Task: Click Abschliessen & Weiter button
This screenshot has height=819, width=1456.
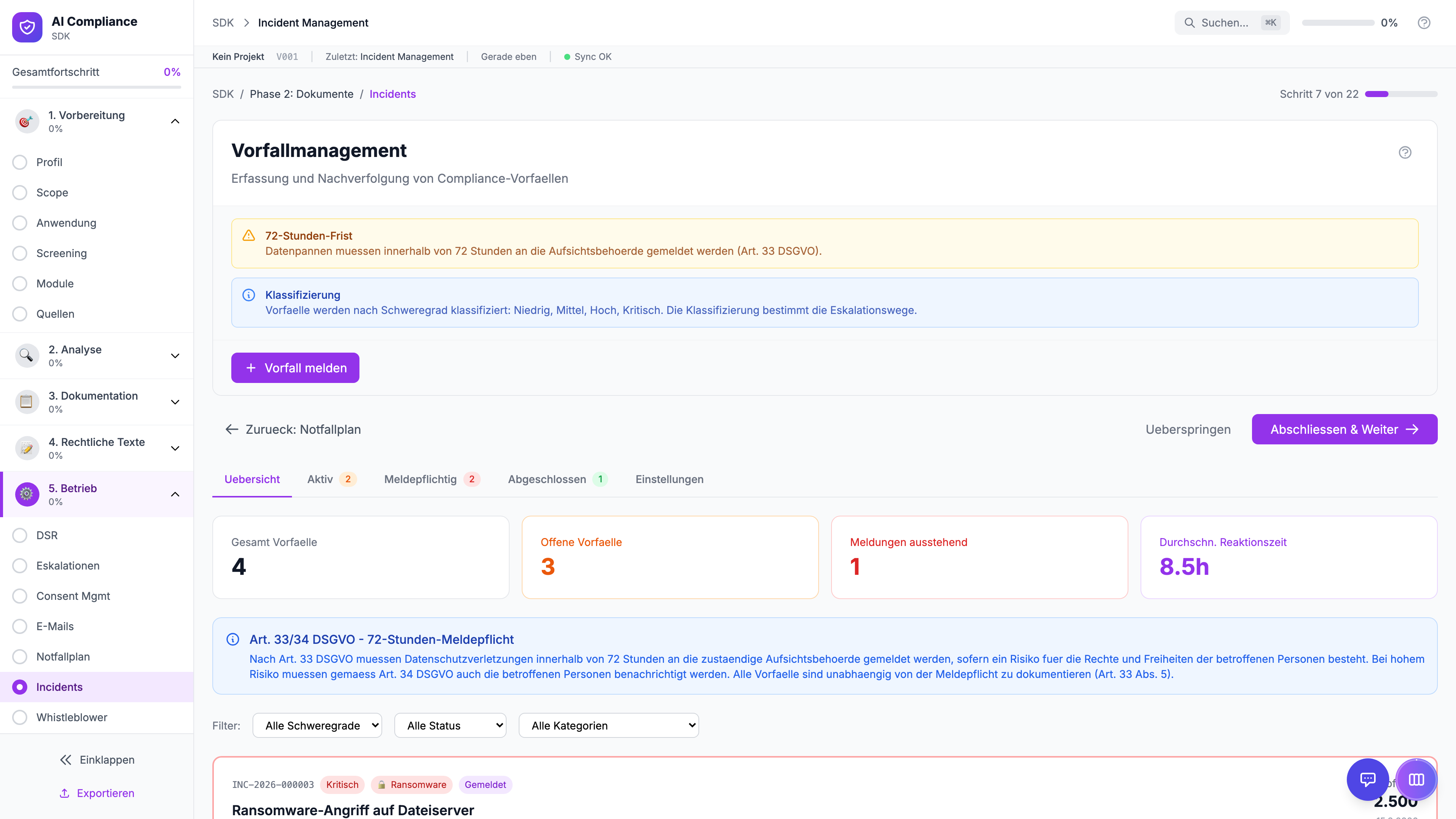Action: pos(1344,430)
